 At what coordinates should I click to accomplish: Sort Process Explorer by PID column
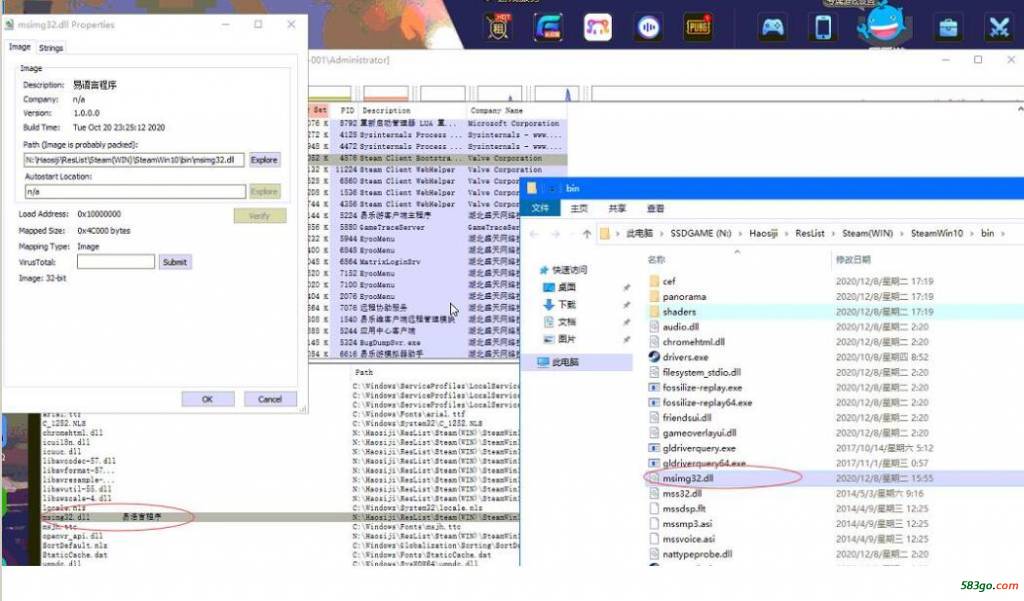(347, 110)
